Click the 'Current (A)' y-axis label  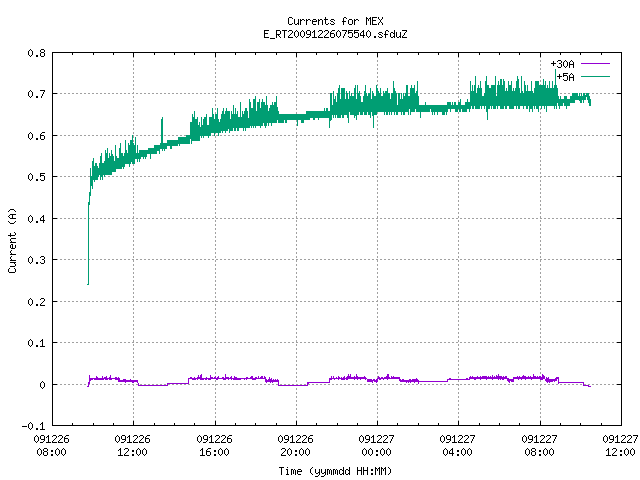coord(12,240)
